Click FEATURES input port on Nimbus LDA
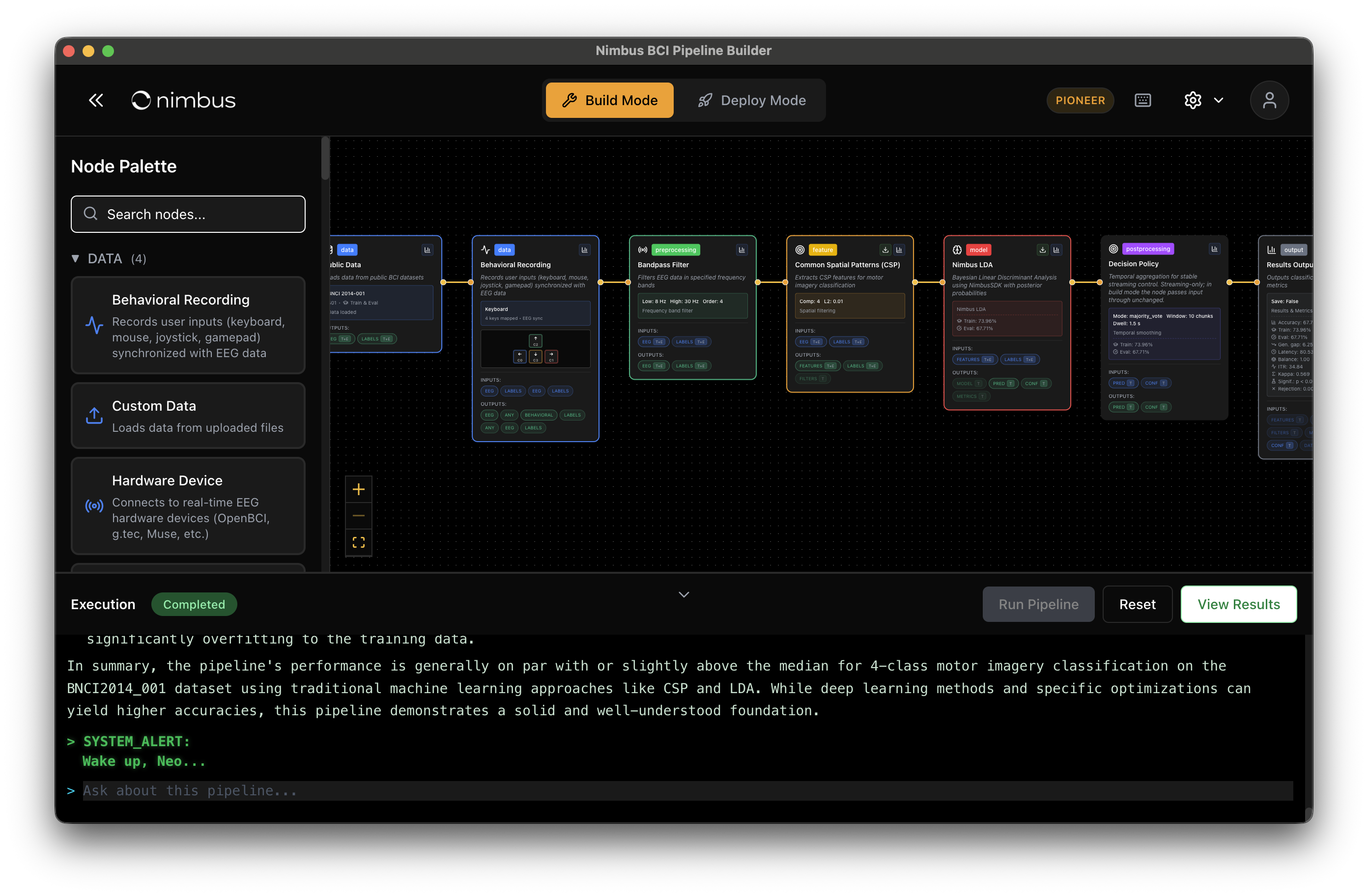The height and width of the screenshot is (896, 1368). (x=974, y=359)
